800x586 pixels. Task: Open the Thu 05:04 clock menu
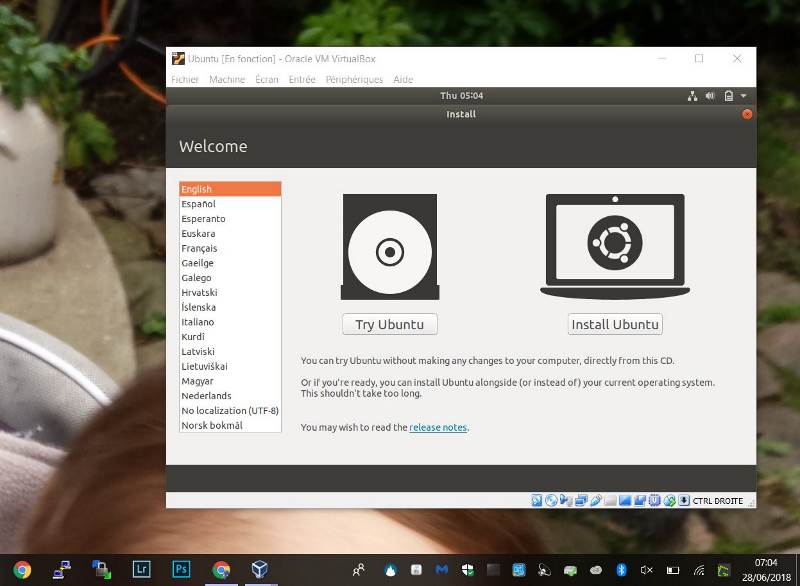pos(461,96)
